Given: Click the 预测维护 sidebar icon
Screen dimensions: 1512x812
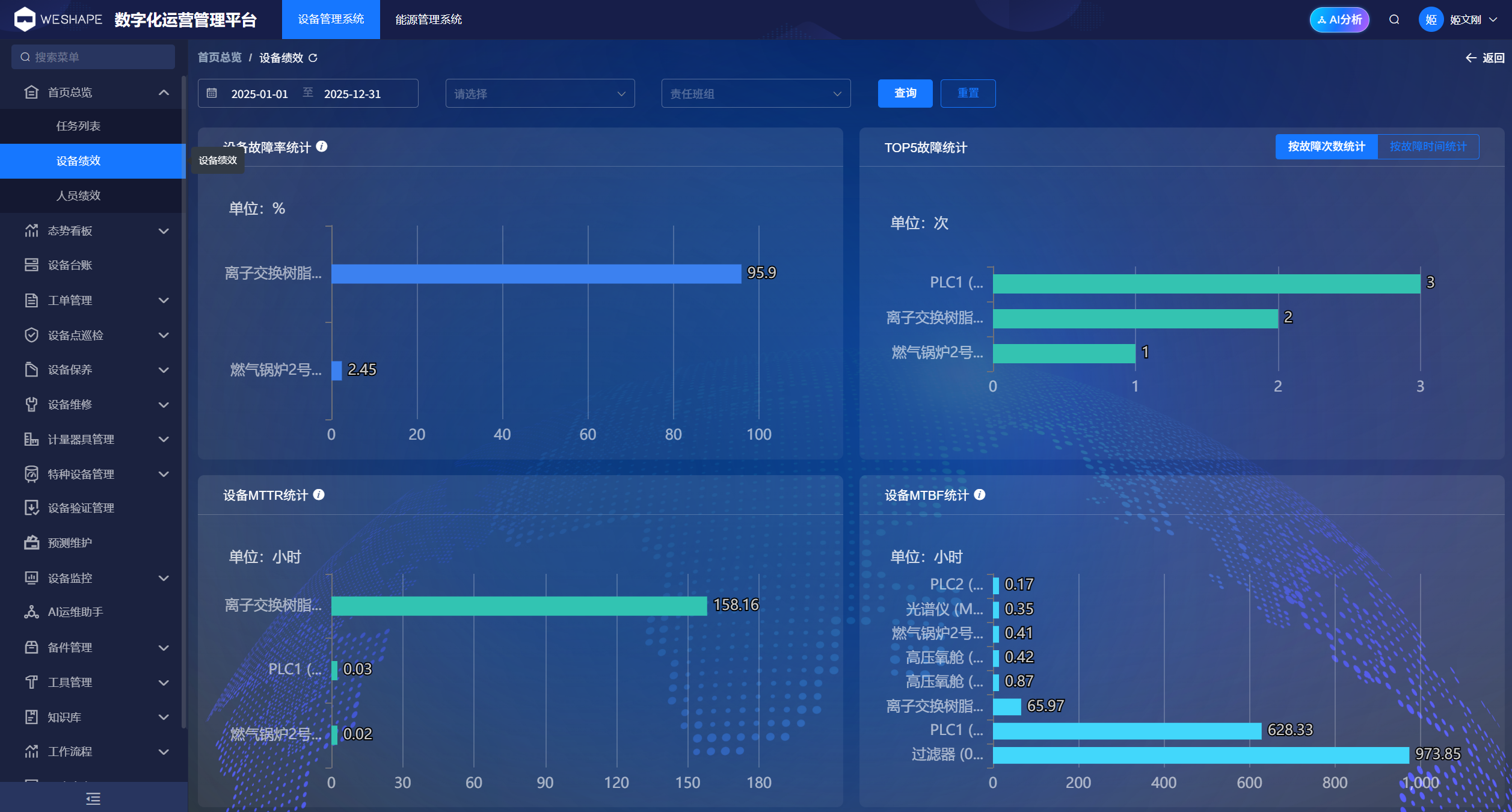Looking at the screenshot, I should point(31,543).
